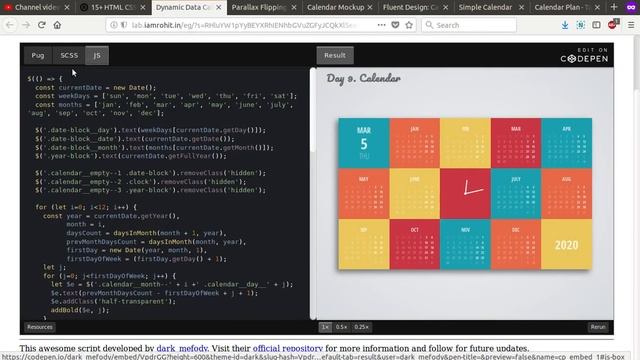Viewport: 640px width, 360px height.
Task: Click the NOV month tile
Action: tap(465, 244)
